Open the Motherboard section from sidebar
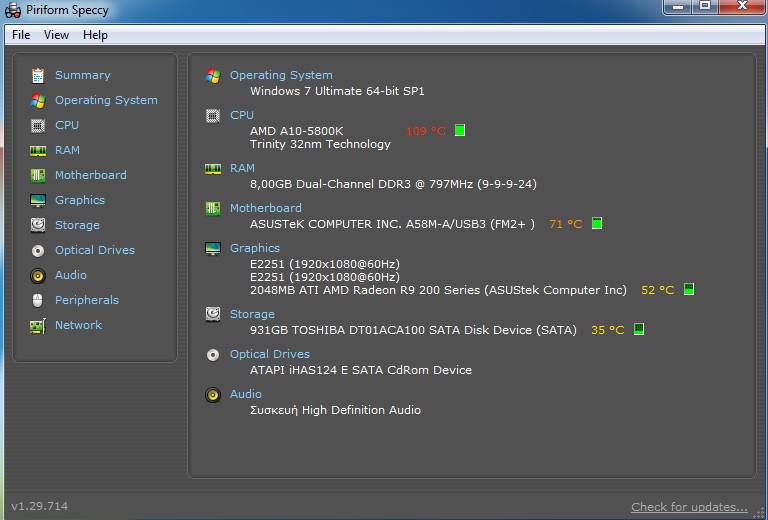 91,175
